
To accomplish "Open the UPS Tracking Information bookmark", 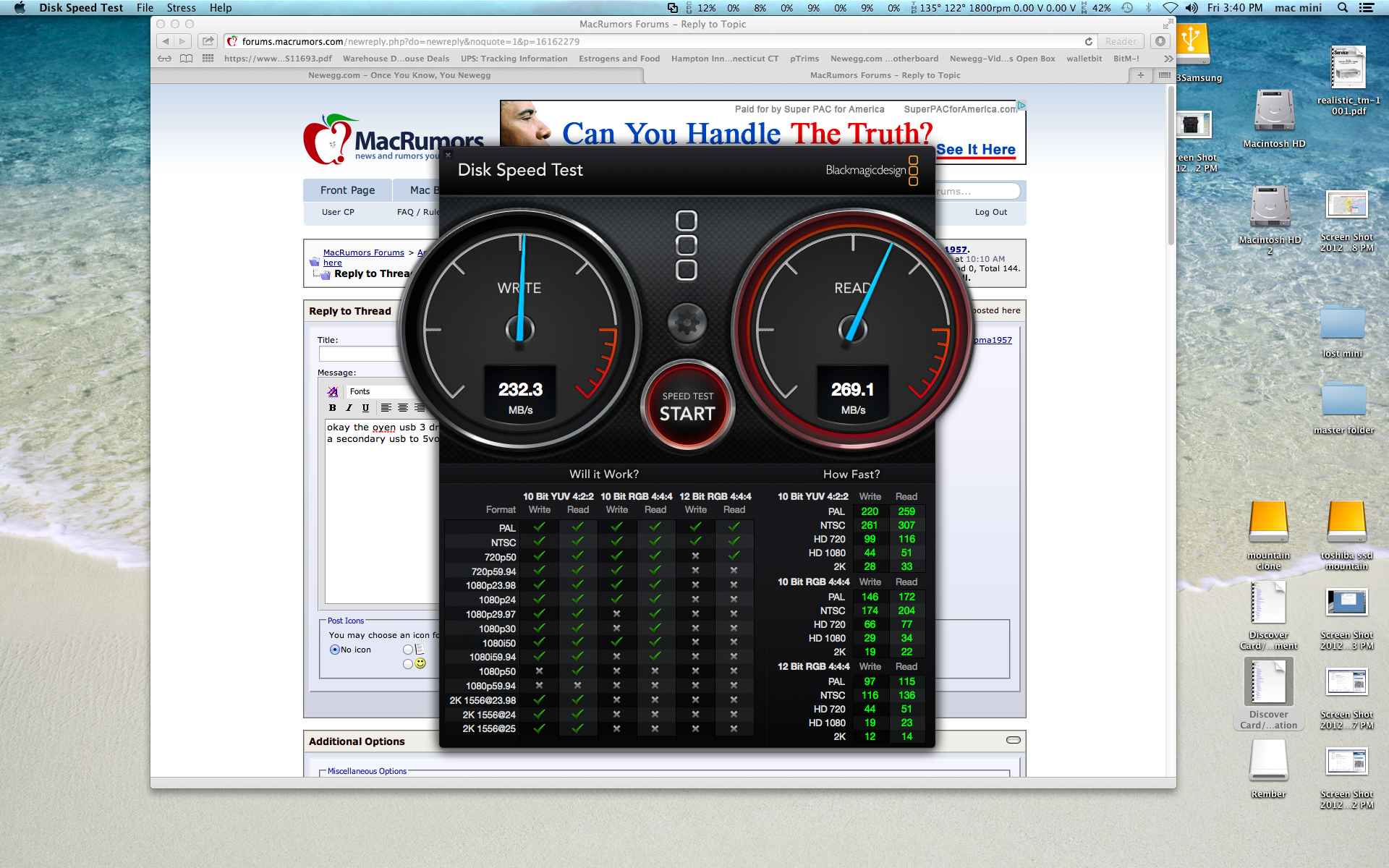I will (x=514, y=59).
